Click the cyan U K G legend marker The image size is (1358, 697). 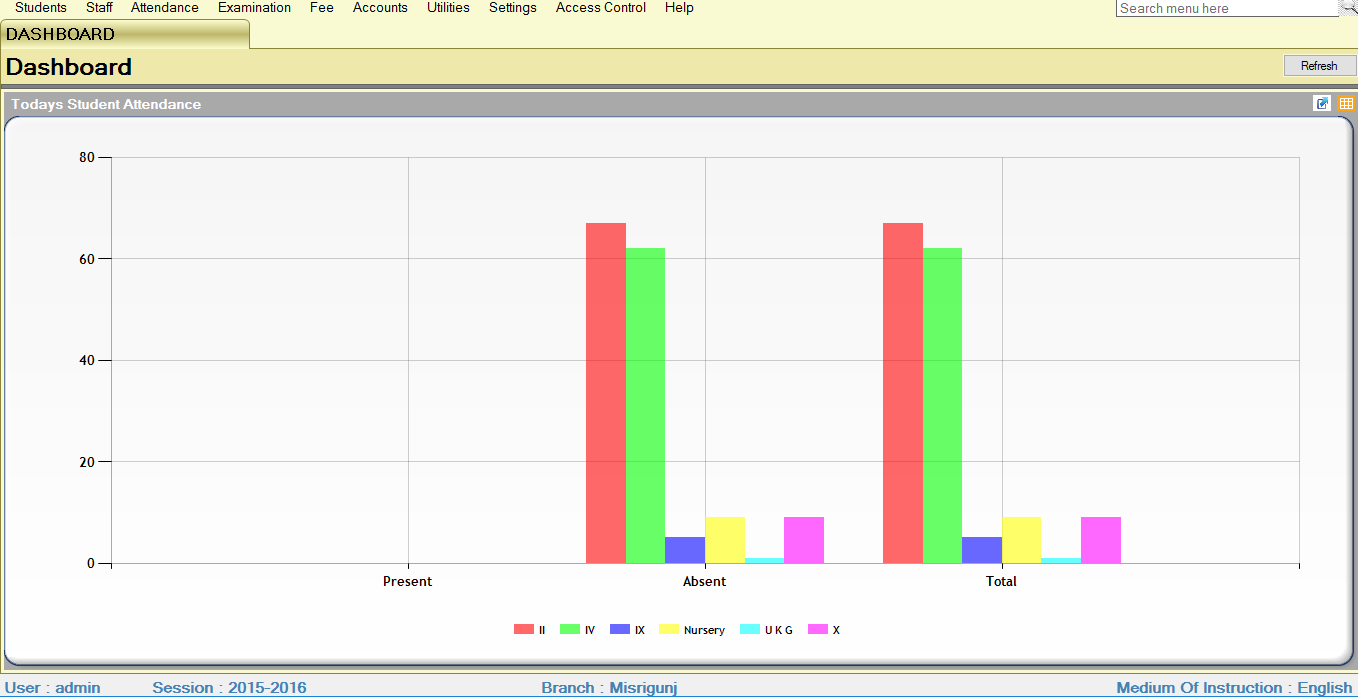(750, 630)
